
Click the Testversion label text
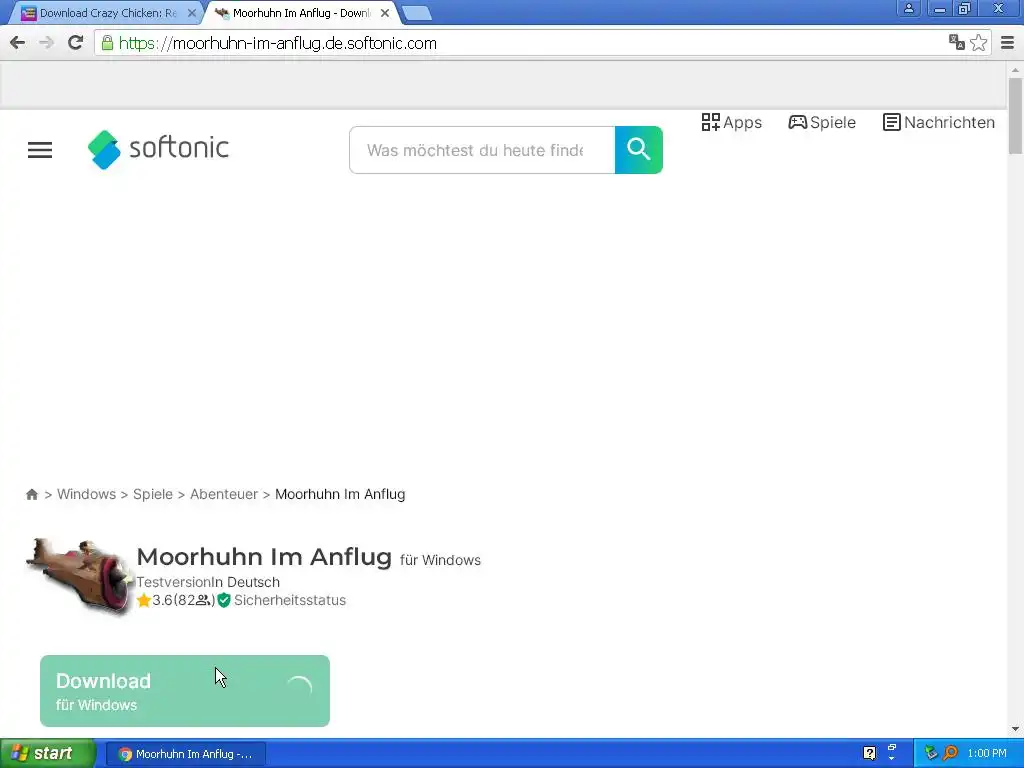(173, 582)
